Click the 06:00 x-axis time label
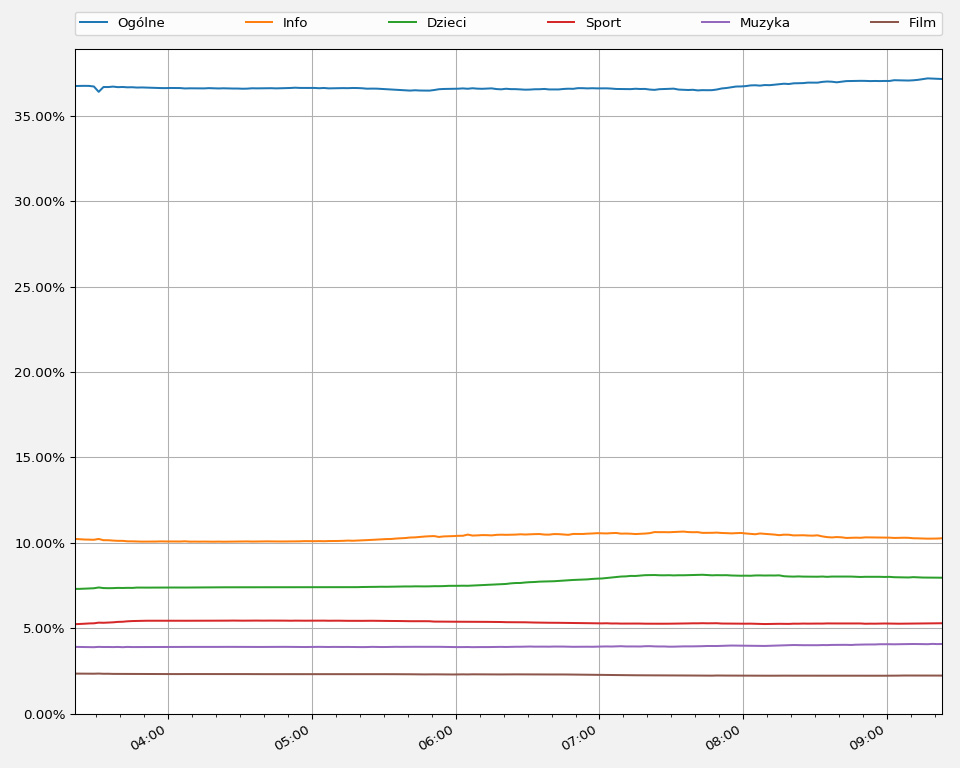This screenshot has height=768, width=960. pyautogui.click(x=435, y=738)
